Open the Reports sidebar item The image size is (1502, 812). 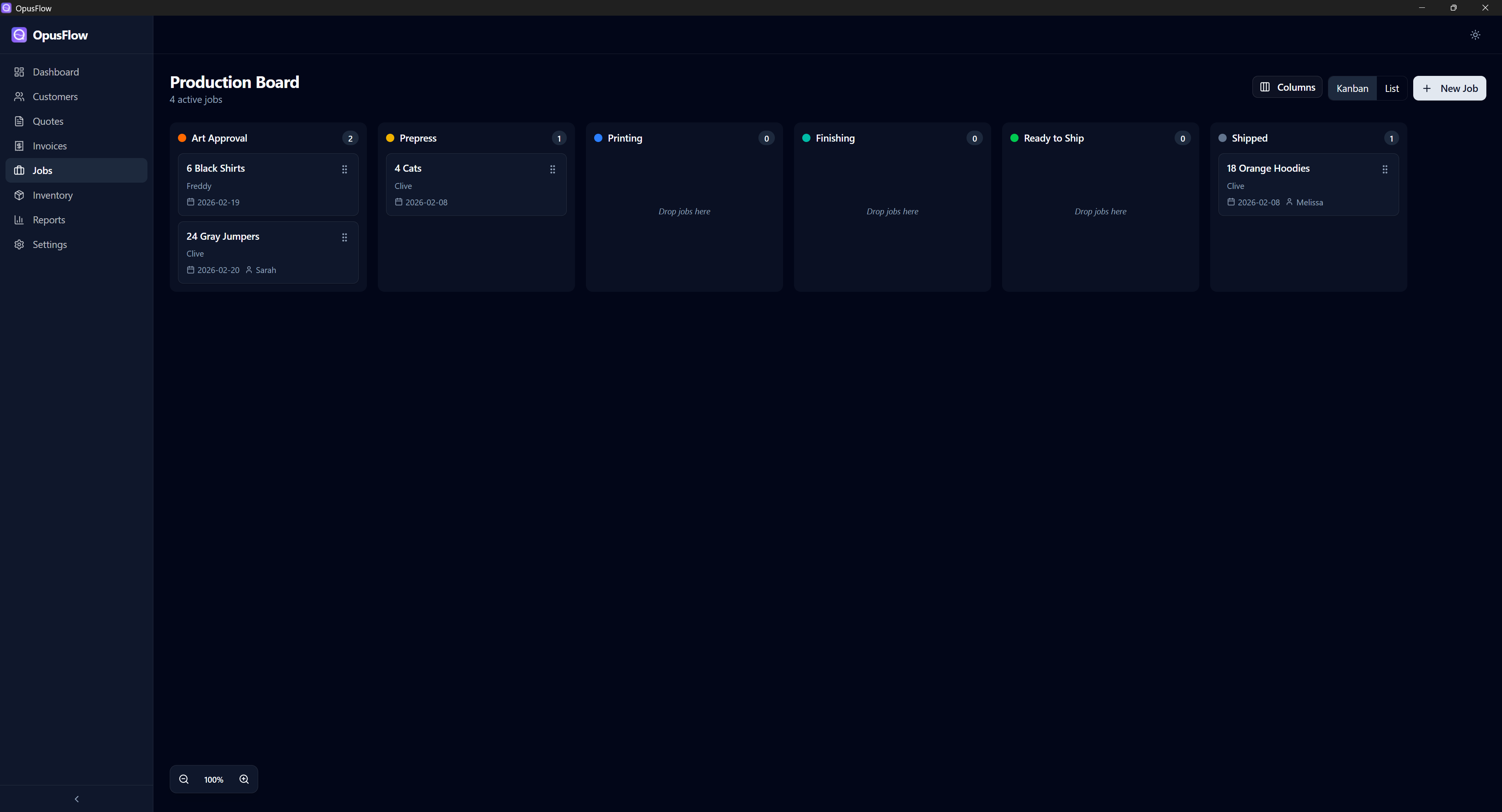tap(49, 220)
